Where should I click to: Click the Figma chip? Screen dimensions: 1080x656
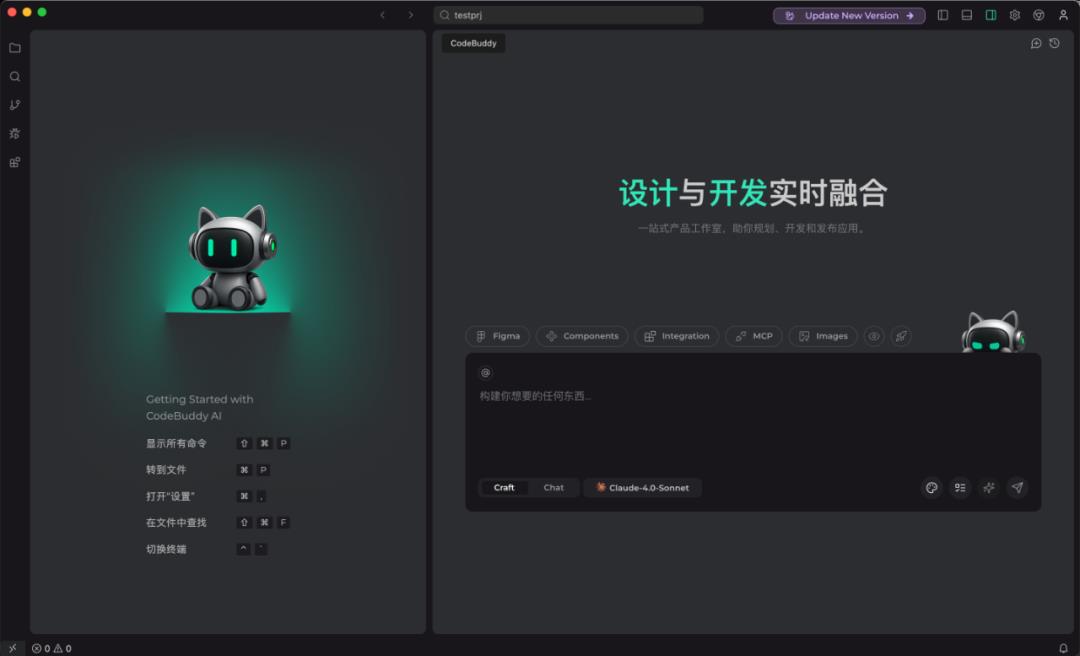[x=498, y=336]
